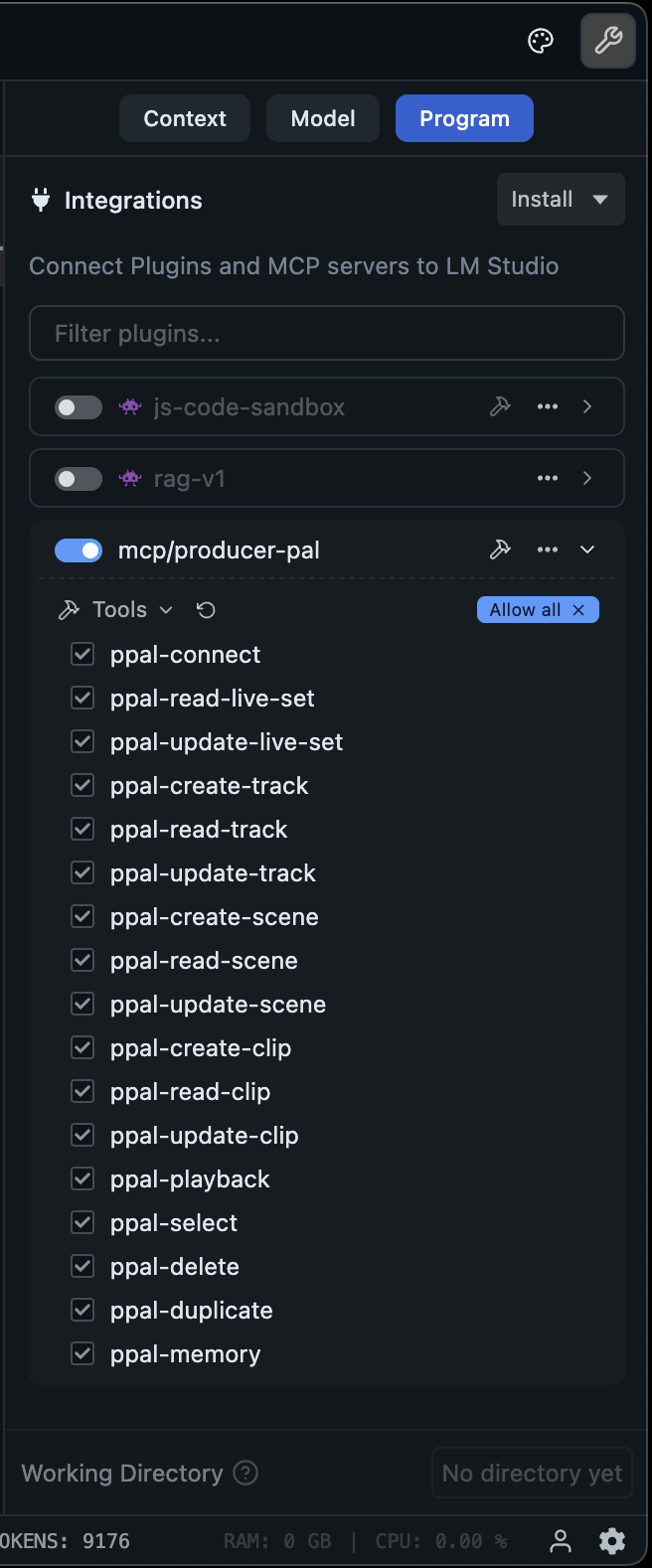Enable the js-code-sandbox plugin toggle

[78, 406]
